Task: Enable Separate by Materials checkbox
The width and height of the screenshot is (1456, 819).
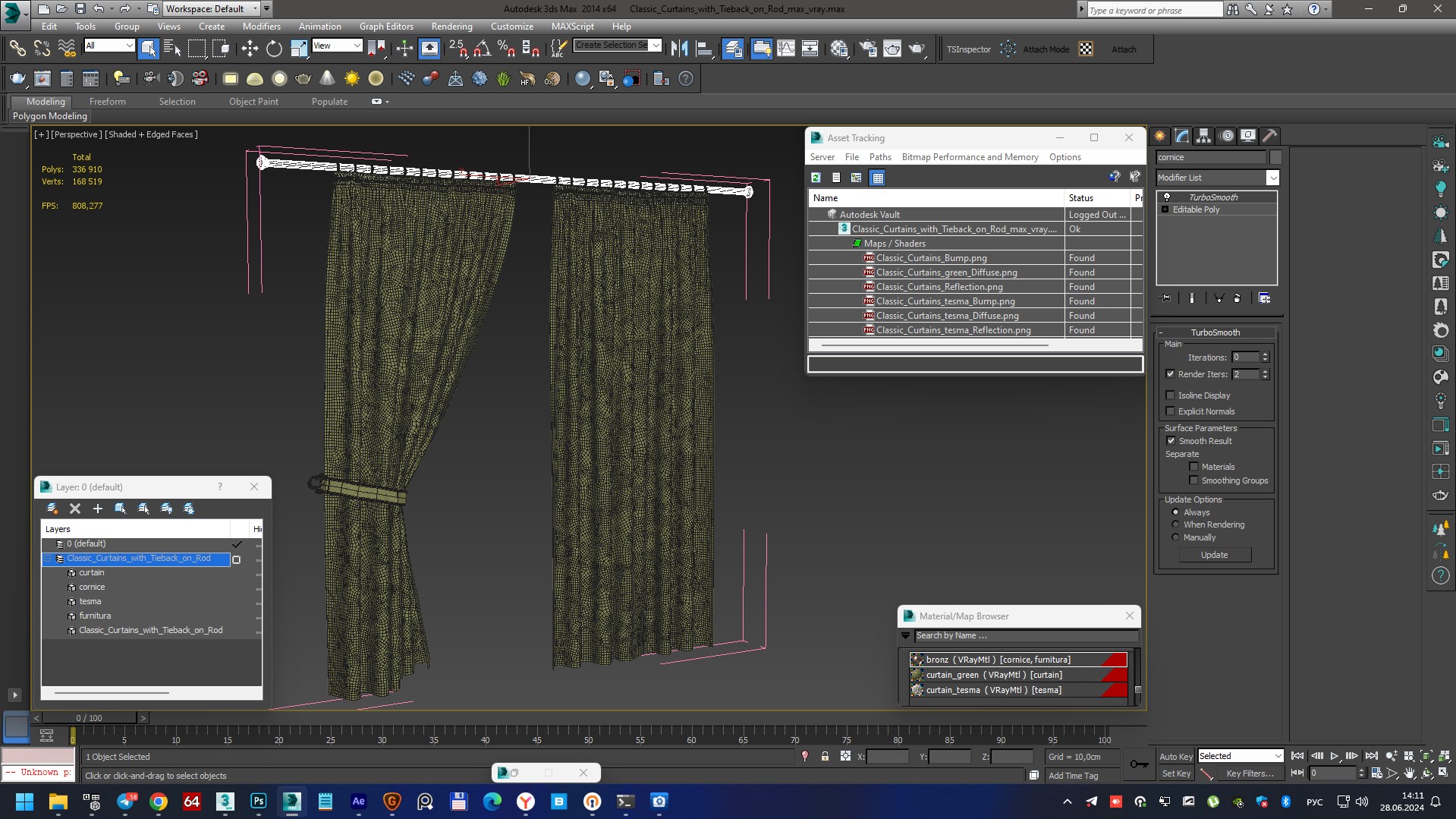Action: tap(1193, 467)
